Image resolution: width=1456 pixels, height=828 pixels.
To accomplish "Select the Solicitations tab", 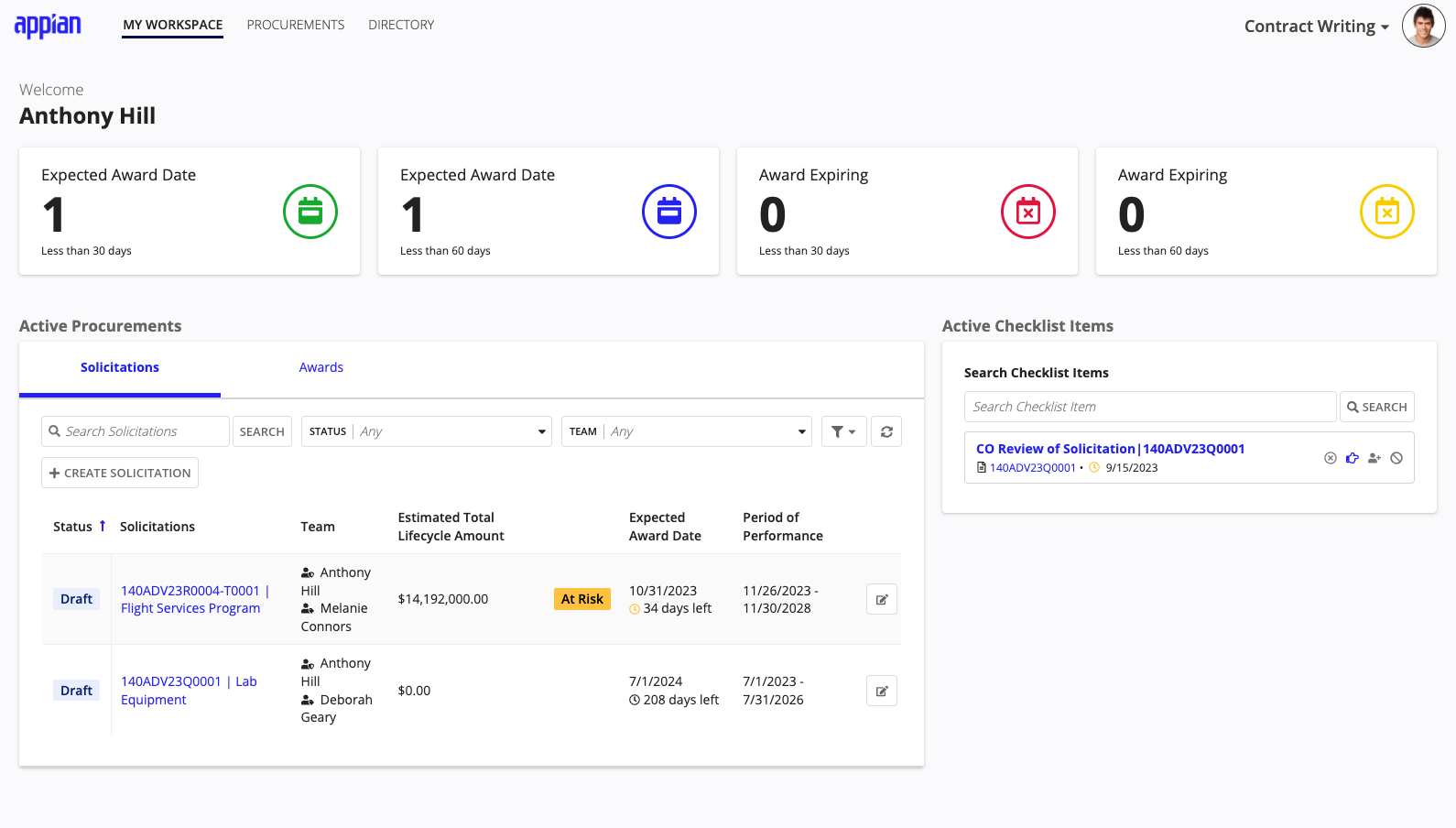I will click(x=120, y=367).
